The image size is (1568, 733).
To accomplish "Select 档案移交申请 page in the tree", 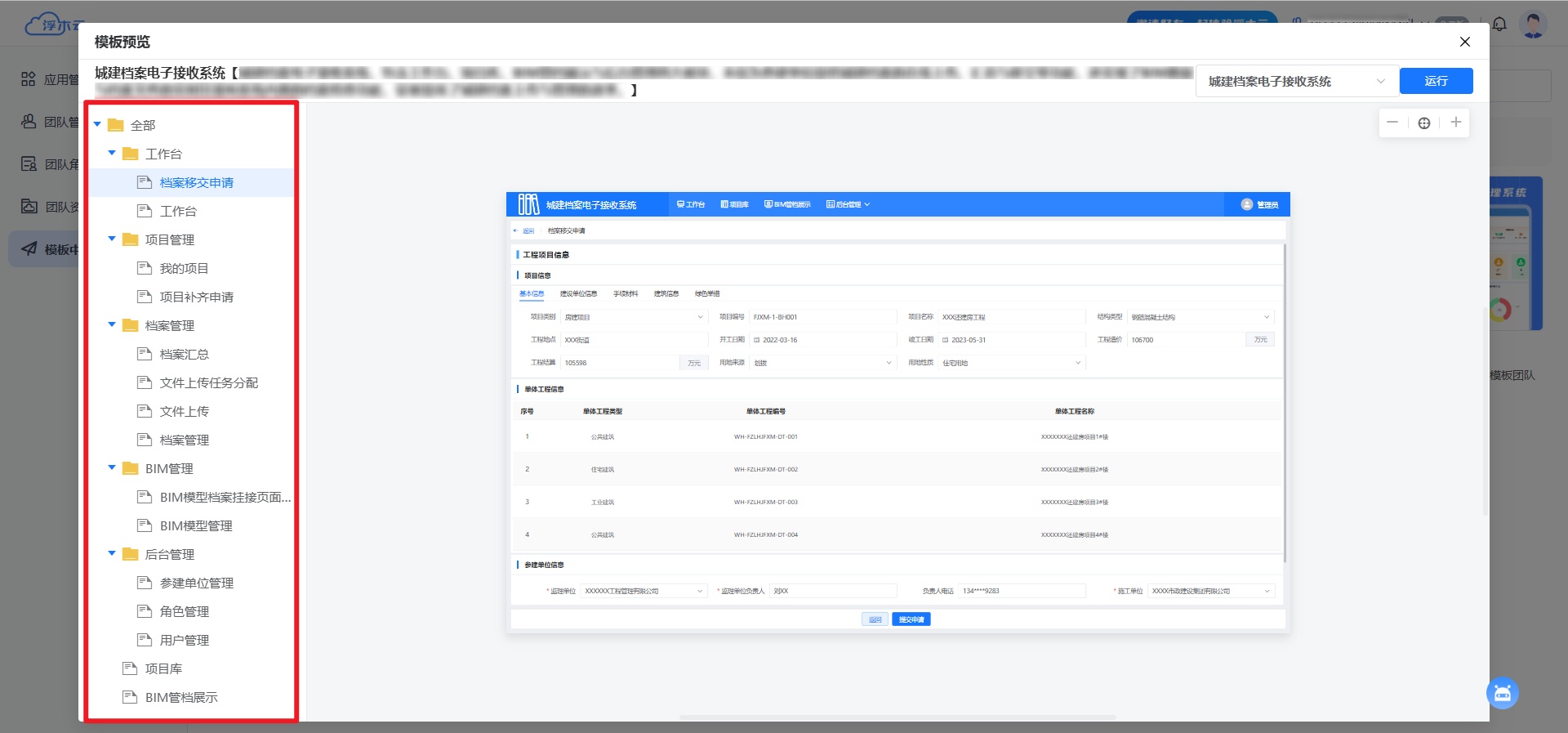I will [x=196, y=183].
